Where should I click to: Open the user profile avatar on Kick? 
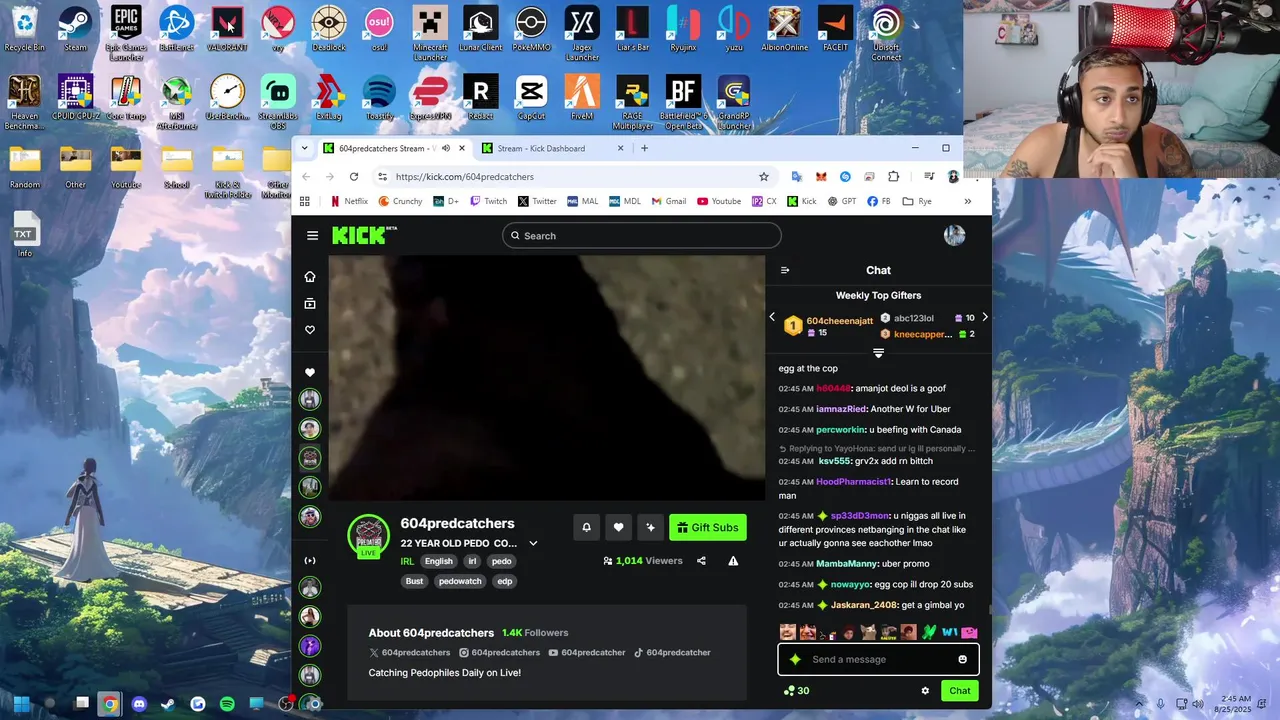[x=955, y=235]
